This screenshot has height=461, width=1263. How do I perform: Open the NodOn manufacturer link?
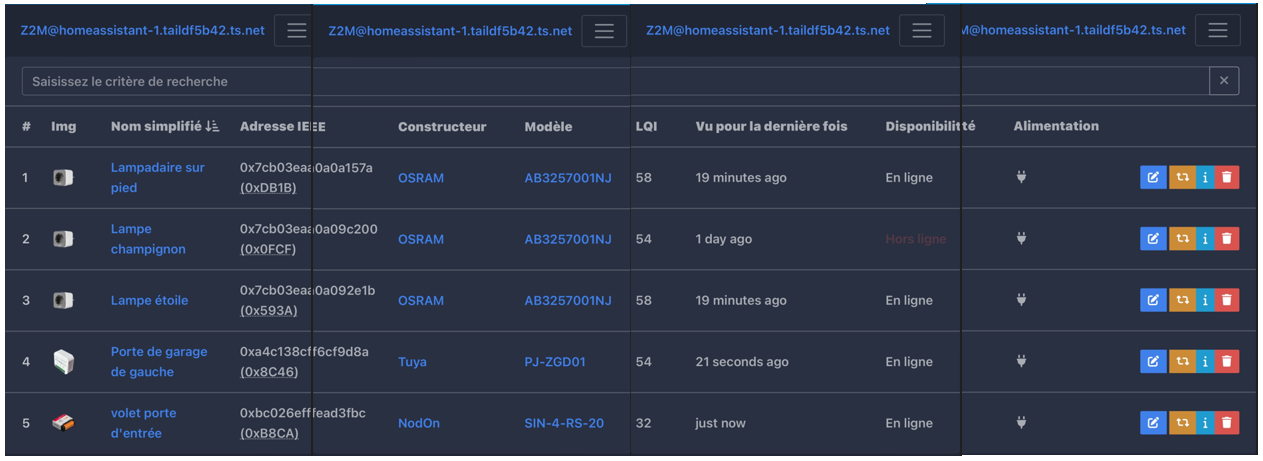tap(419, 423)
